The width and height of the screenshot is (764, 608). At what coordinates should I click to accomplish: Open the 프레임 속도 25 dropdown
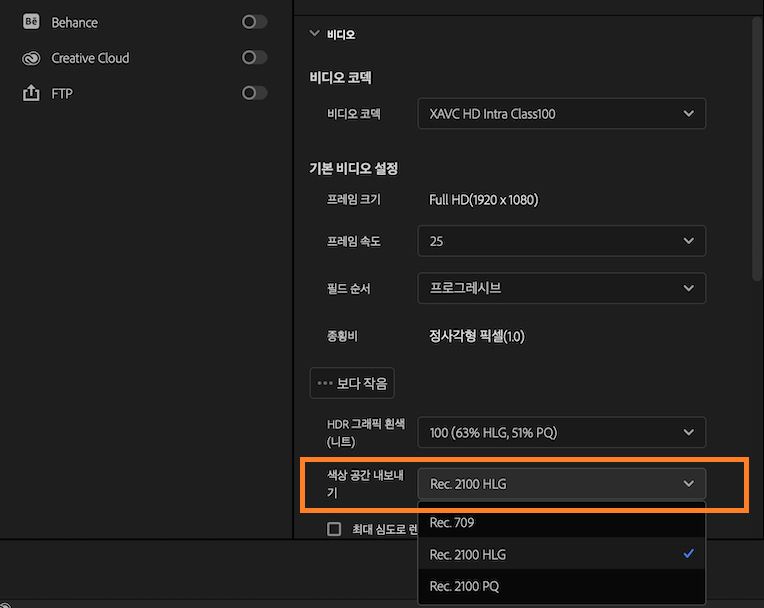pos(561,241)
